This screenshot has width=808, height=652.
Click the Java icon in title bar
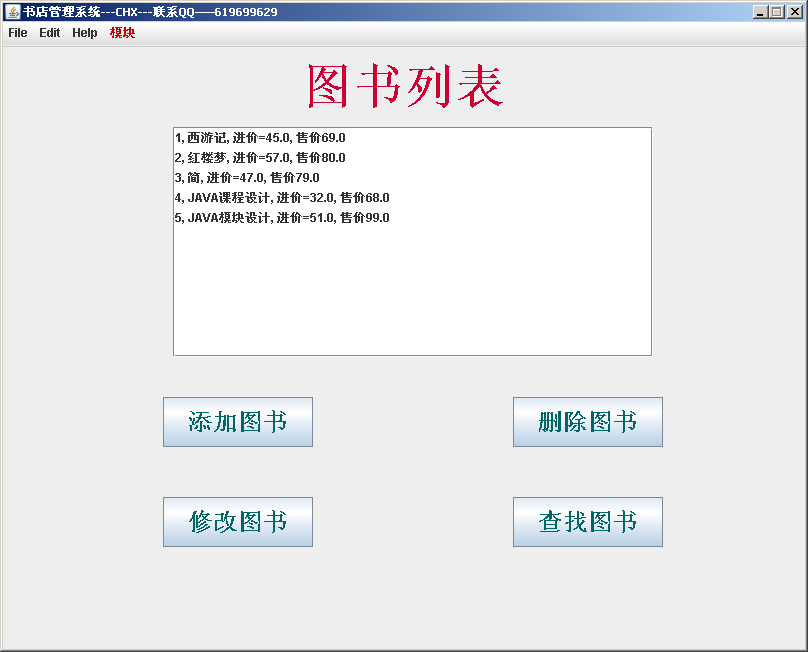[12, 11]
